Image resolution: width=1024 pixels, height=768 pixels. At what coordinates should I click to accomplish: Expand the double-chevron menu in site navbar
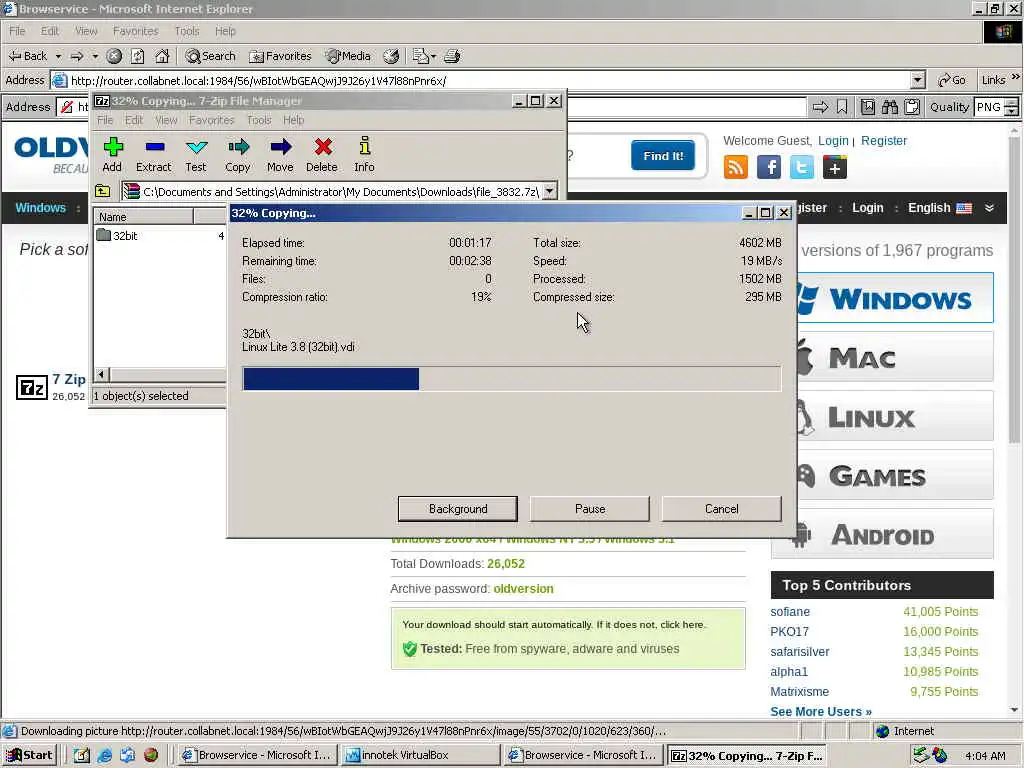[x=989, y=208]
